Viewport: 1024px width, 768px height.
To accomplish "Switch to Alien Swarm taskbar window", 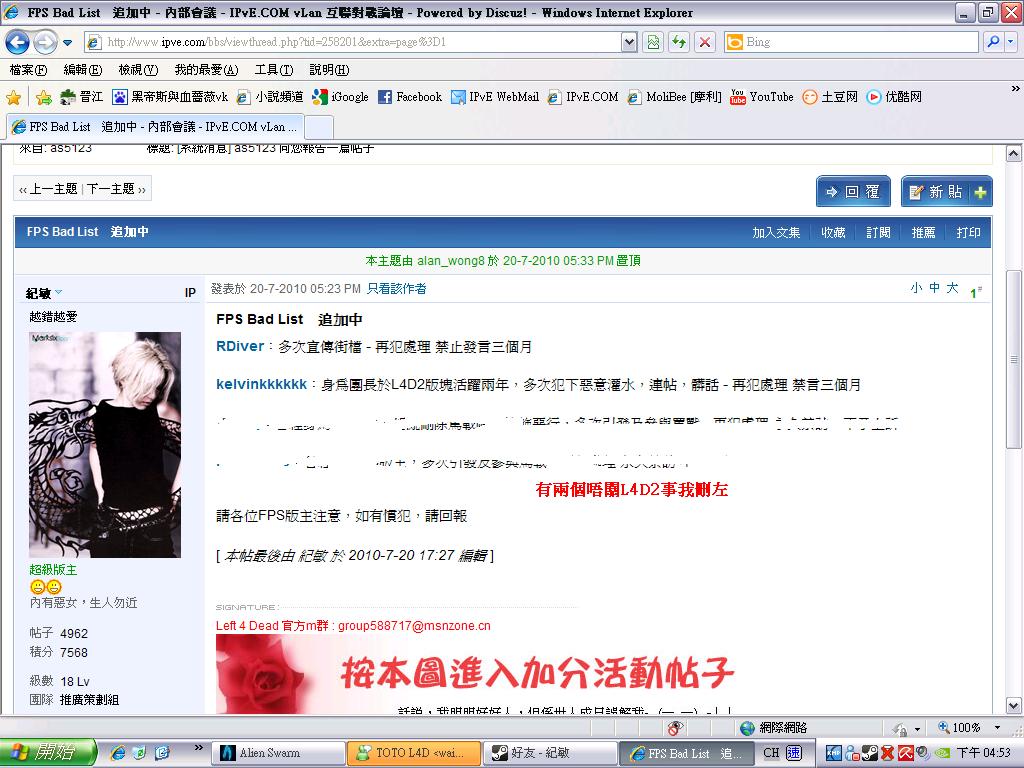I will pyautogui.click(x=278, y=753).
